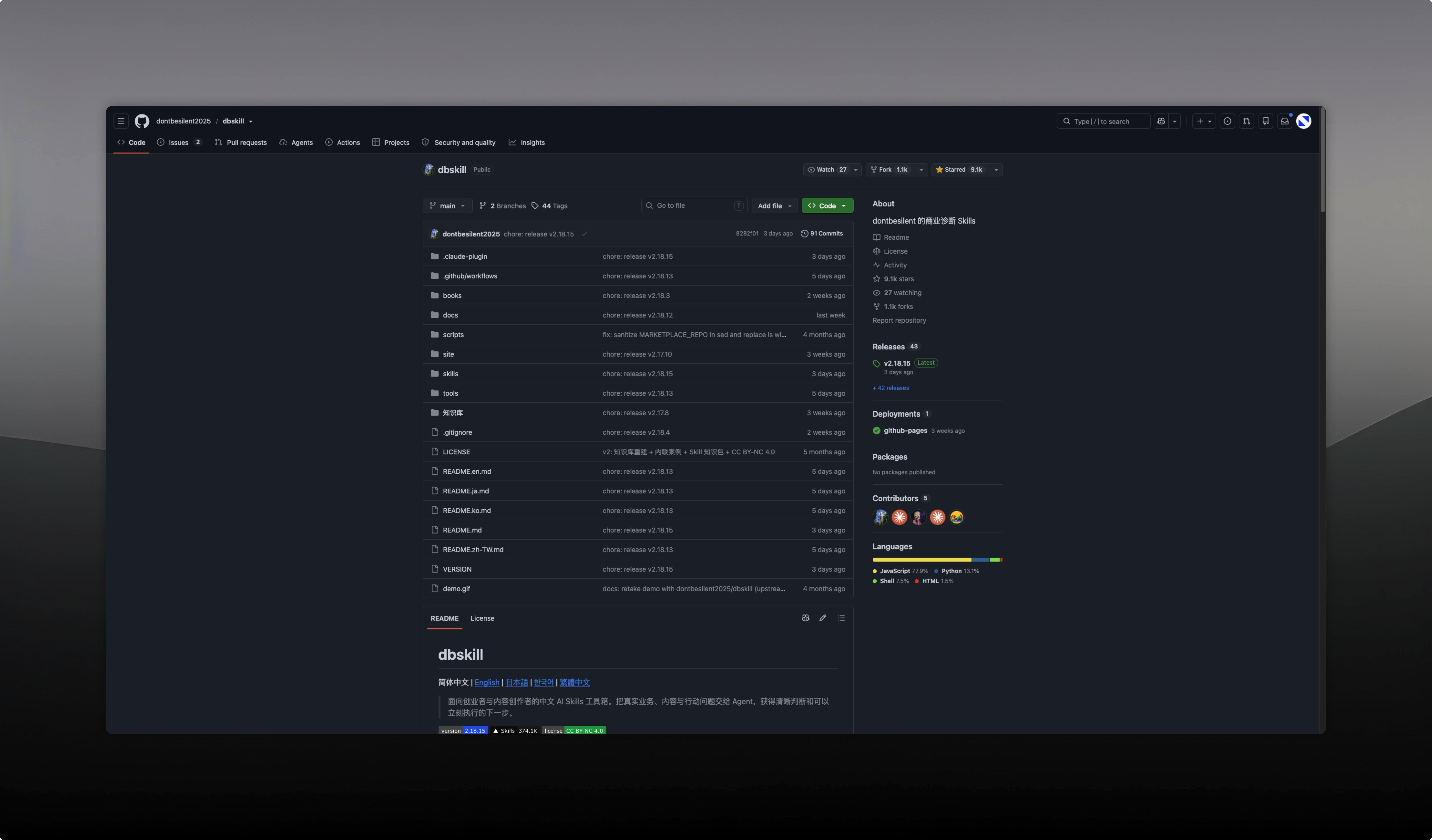
Task: Open the Agents tab
Action: tap(296, 142)
